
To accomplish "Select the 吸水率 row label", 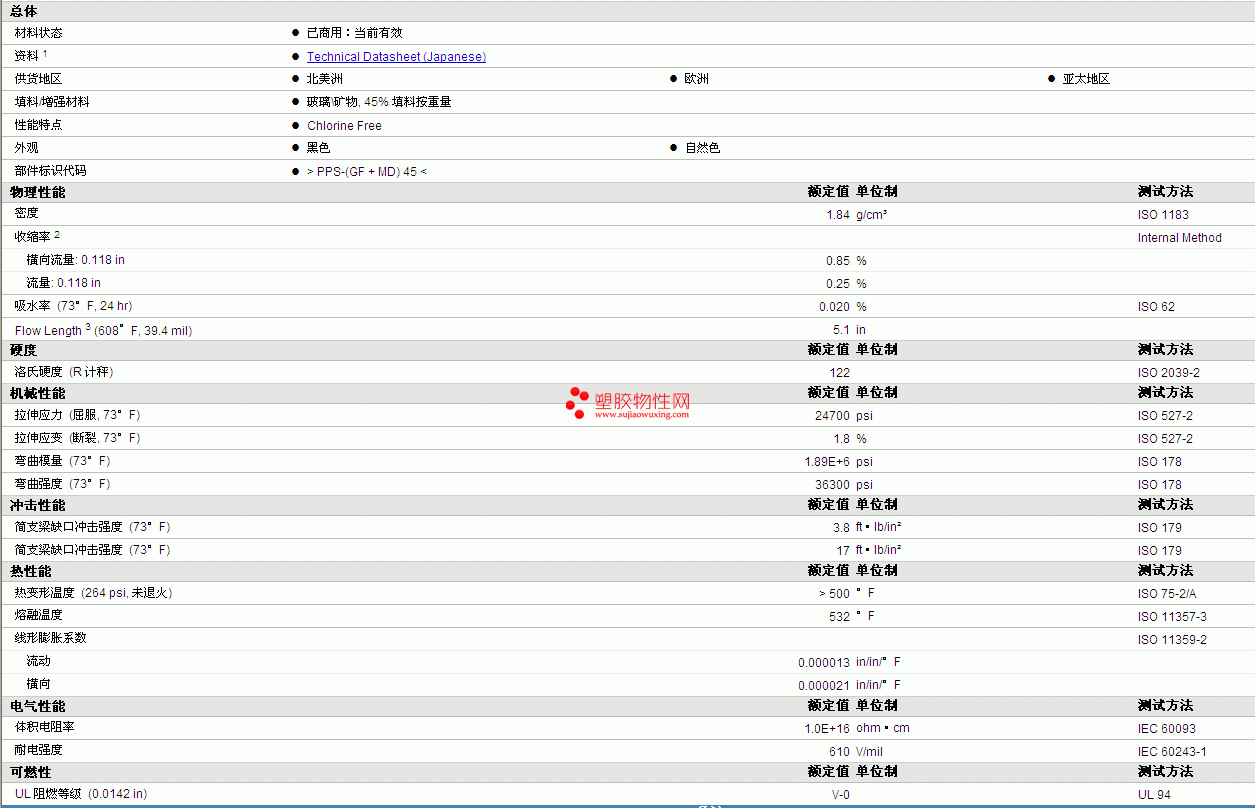I will (73, 306).
